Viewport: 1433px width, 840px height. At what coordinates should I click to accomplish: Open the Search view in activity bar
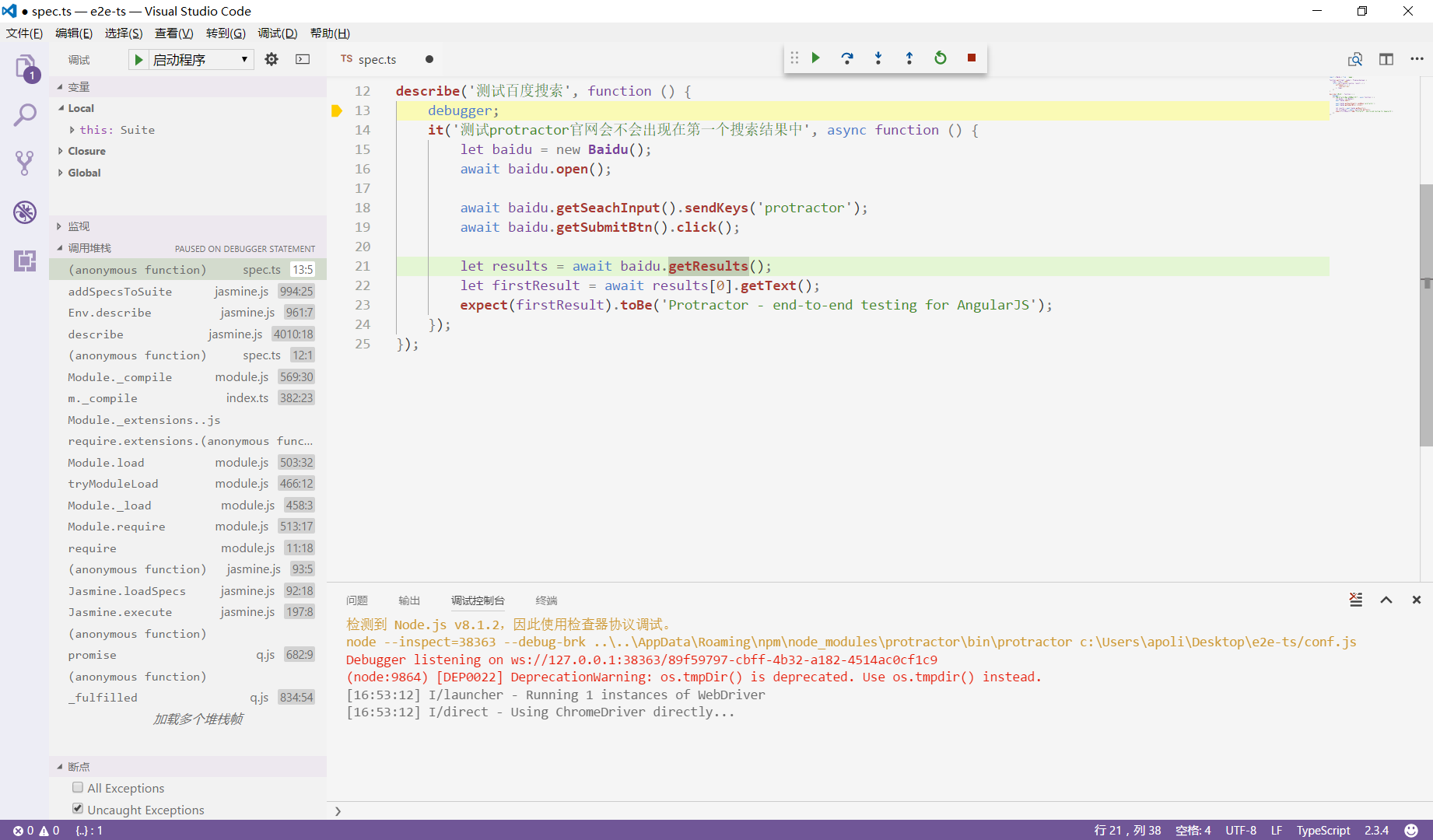25,115
